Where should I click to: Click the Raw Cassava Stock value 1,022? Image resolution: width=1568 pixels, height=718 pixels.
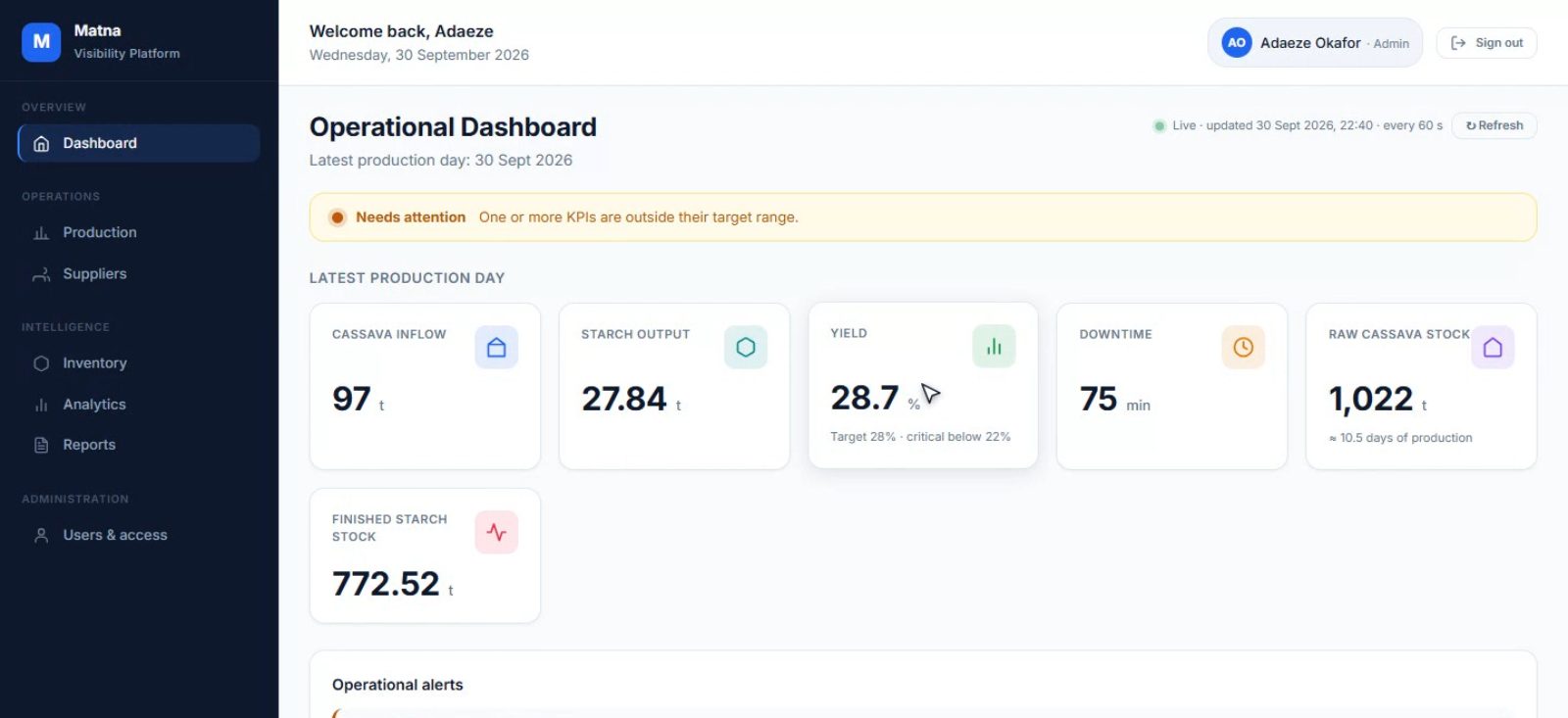coord(1371,399)
